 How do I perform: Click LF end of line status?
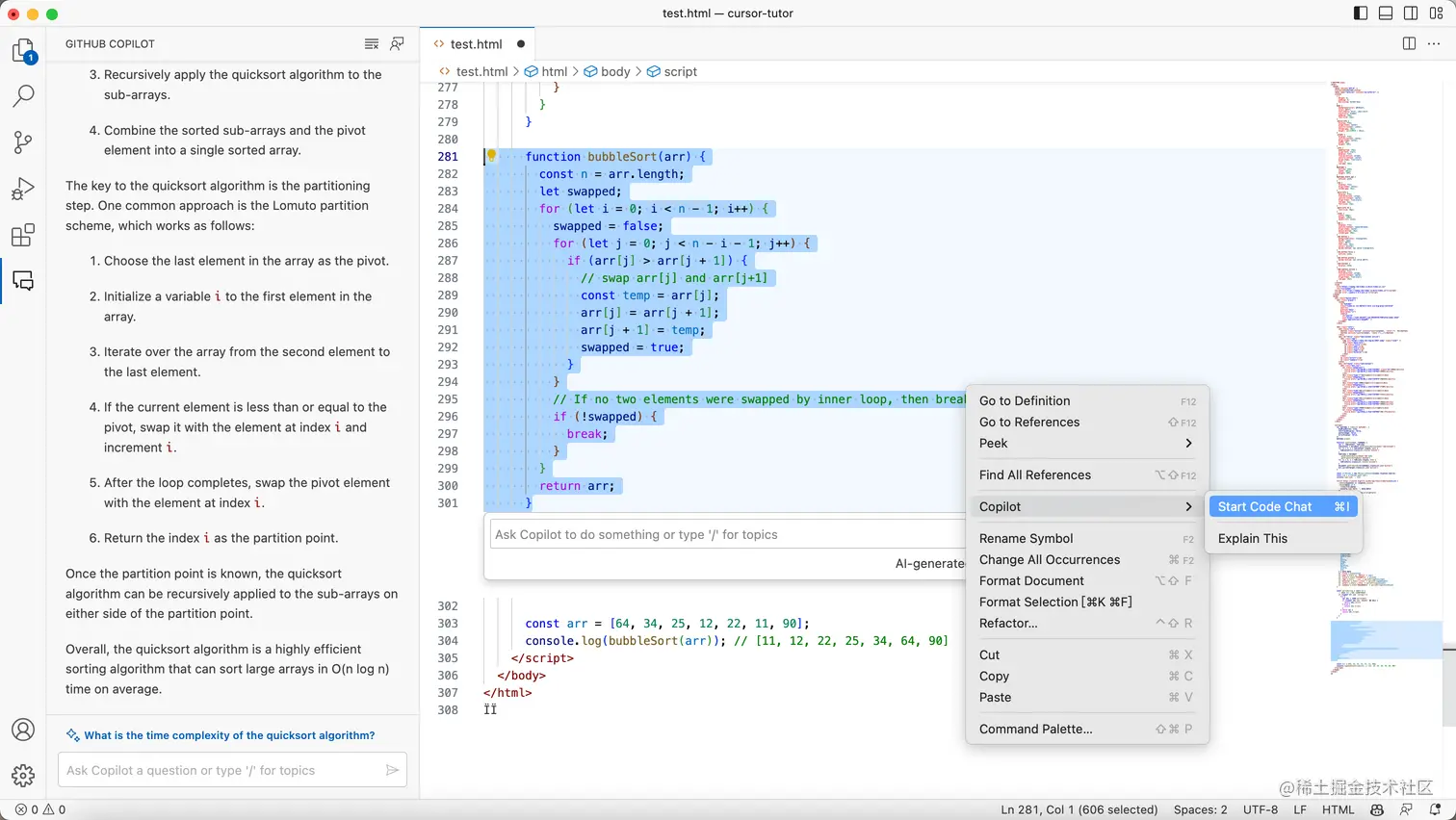point(1300,809)
